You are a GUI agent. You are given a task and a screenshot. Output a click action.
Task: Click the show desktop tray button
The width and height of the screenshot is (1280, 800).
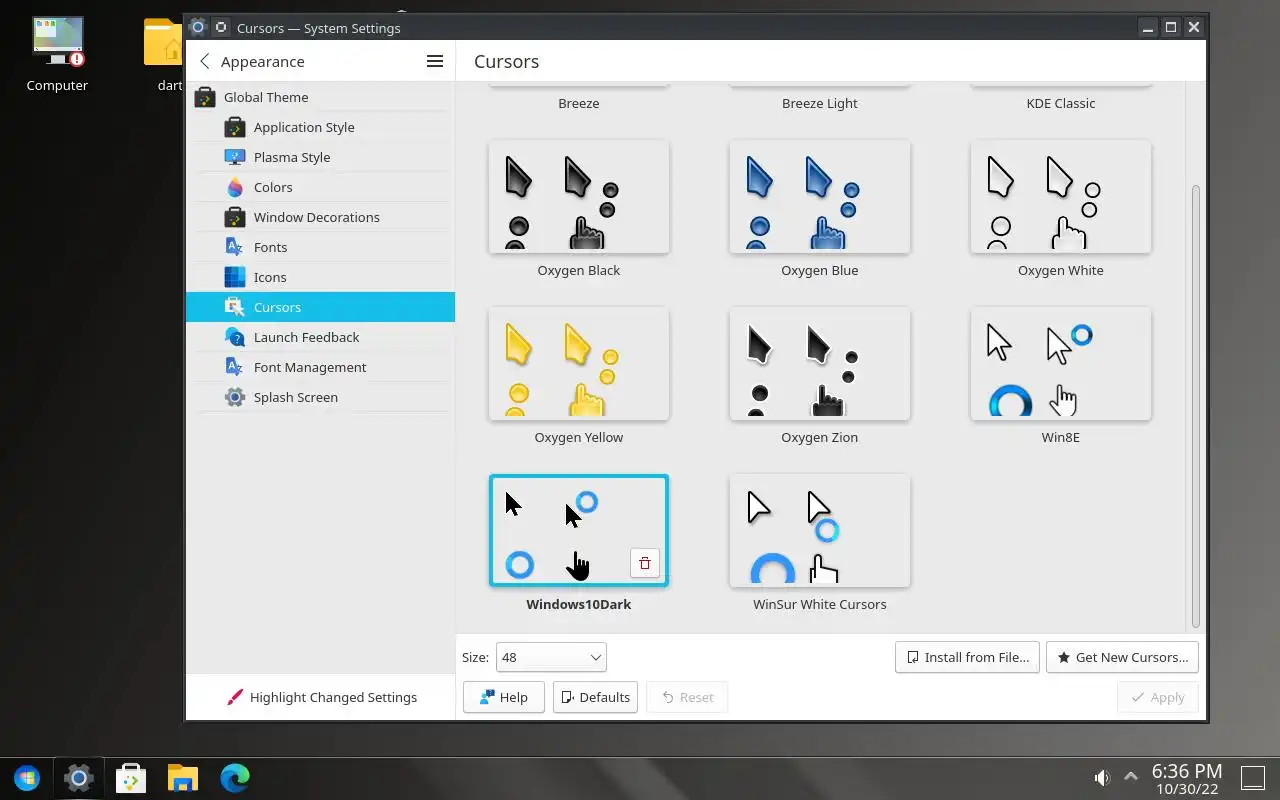point(1253,778)
